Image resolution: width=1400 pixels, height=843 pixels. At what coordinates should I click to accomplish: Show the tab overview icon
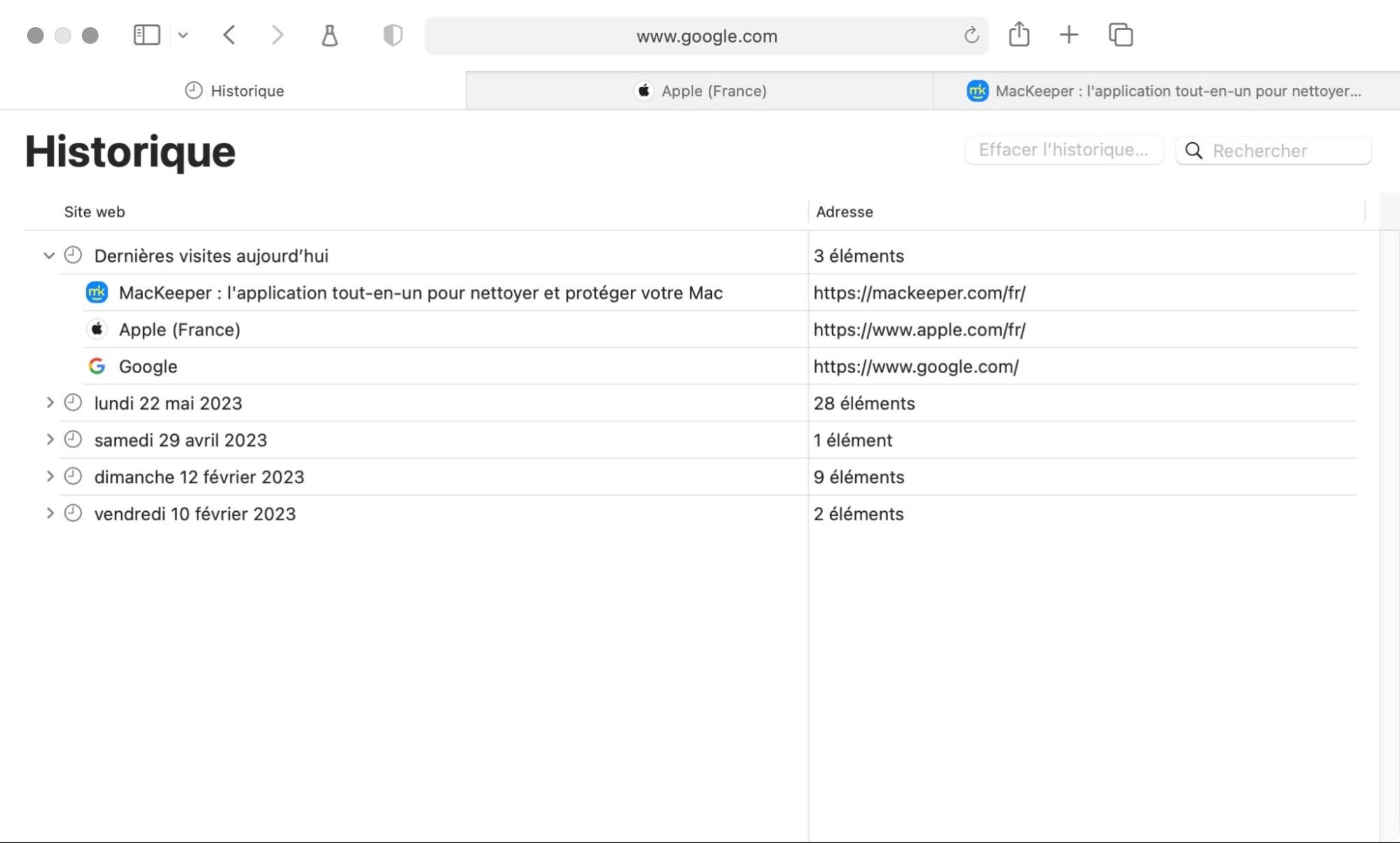coord(1121,35)
